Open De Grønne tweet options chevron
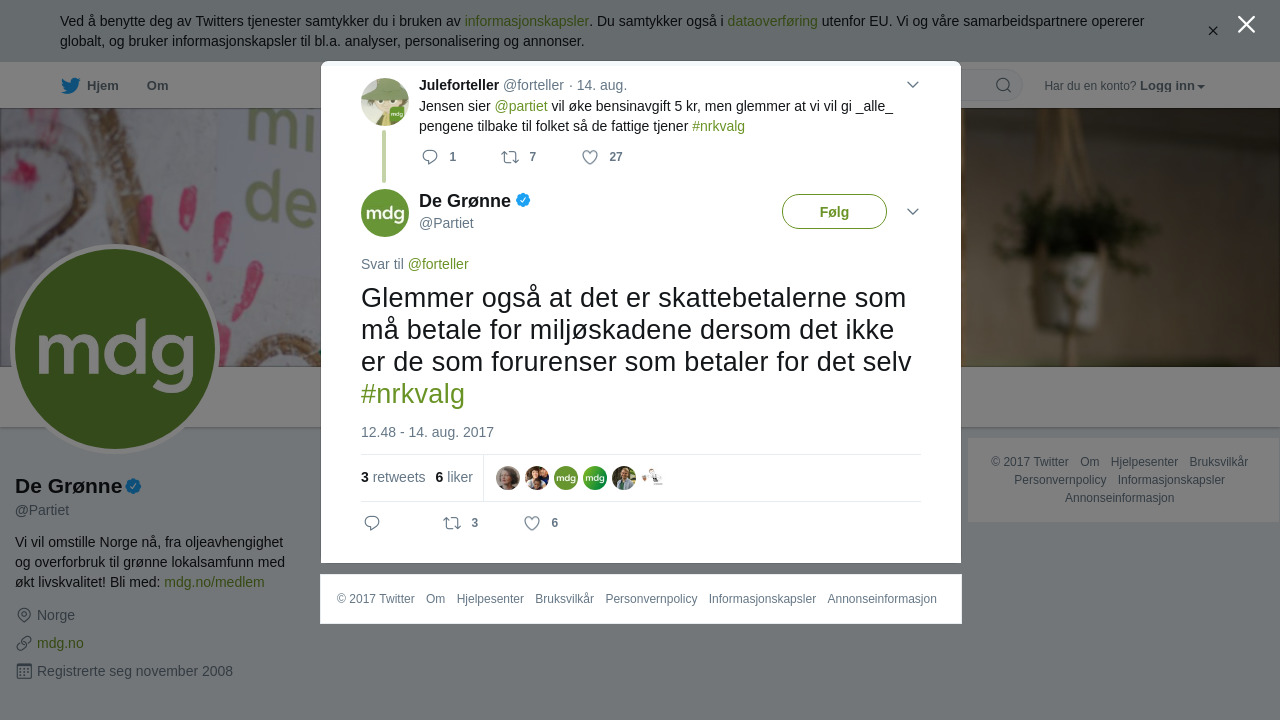 [x=912, y=212]
